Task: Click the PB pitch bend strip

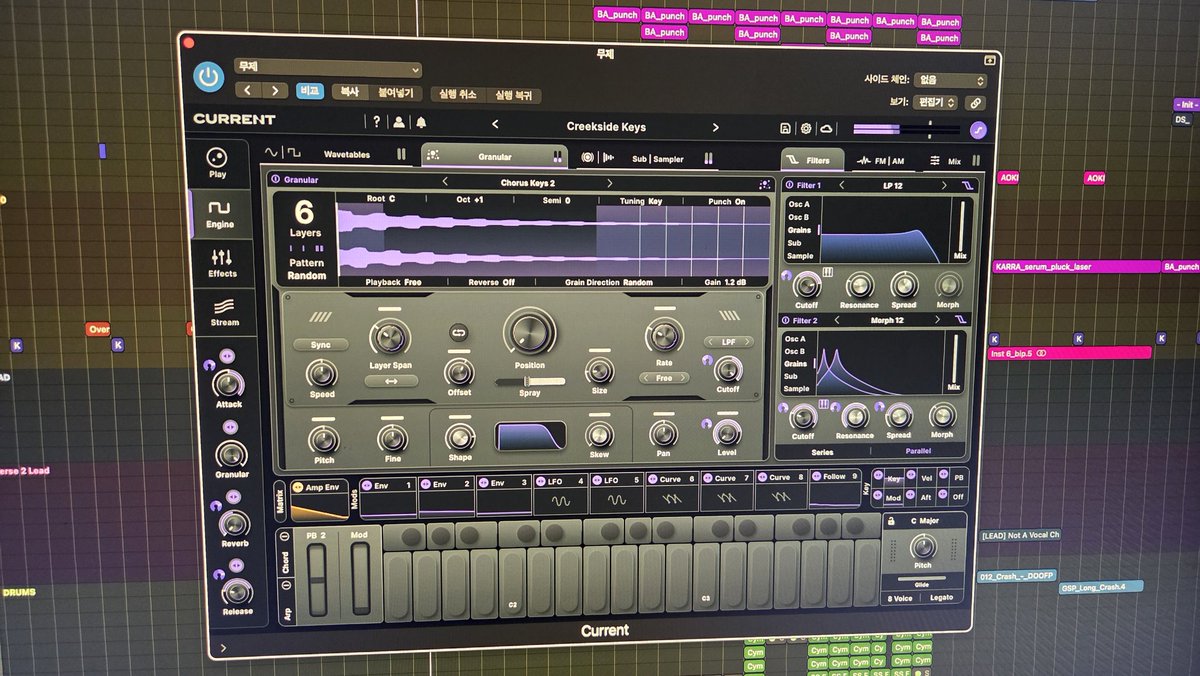Action: tap(315, 580)
